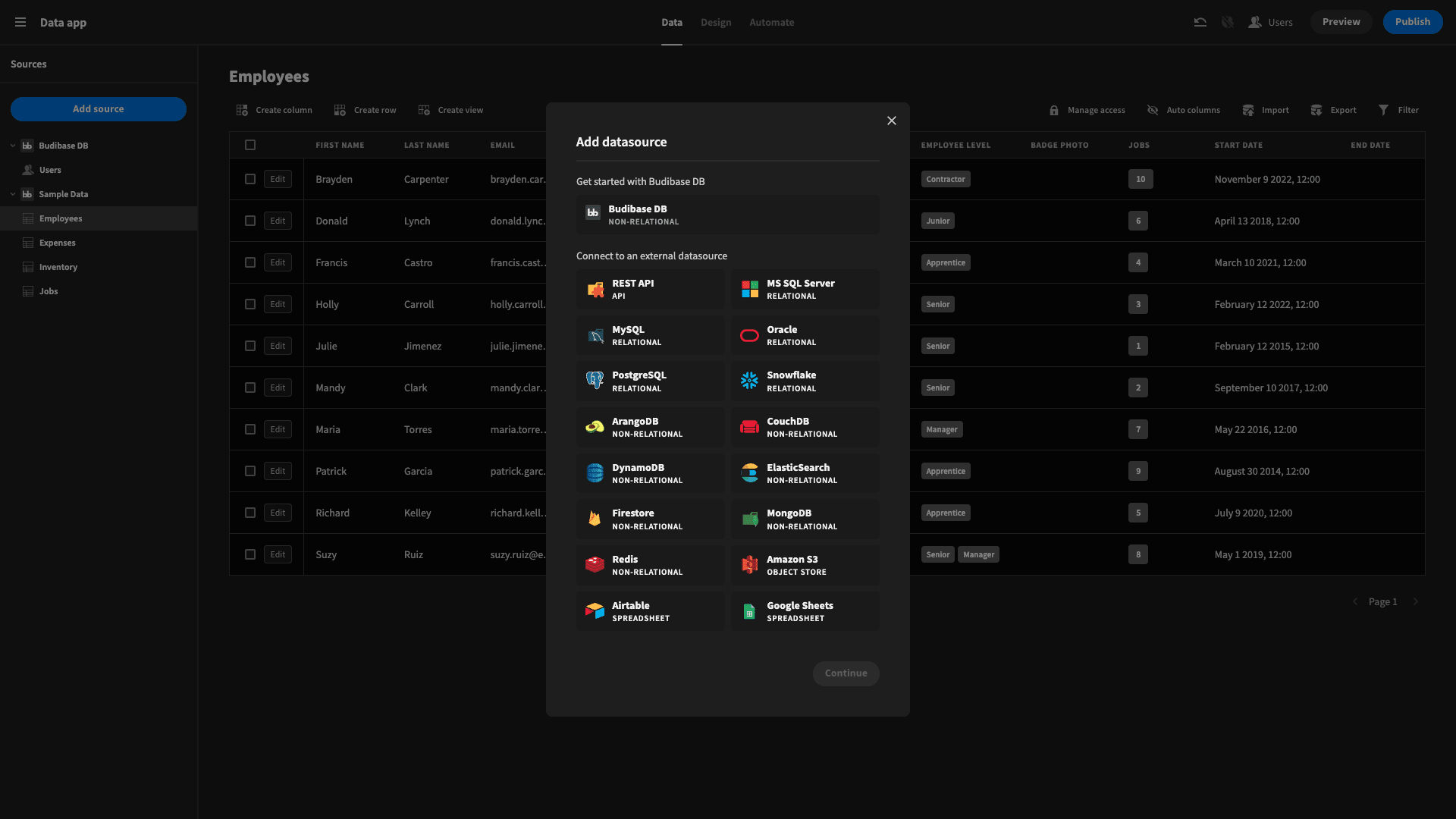Click Create row
This screenshot has width=1456, height=819.
point(365,110)
